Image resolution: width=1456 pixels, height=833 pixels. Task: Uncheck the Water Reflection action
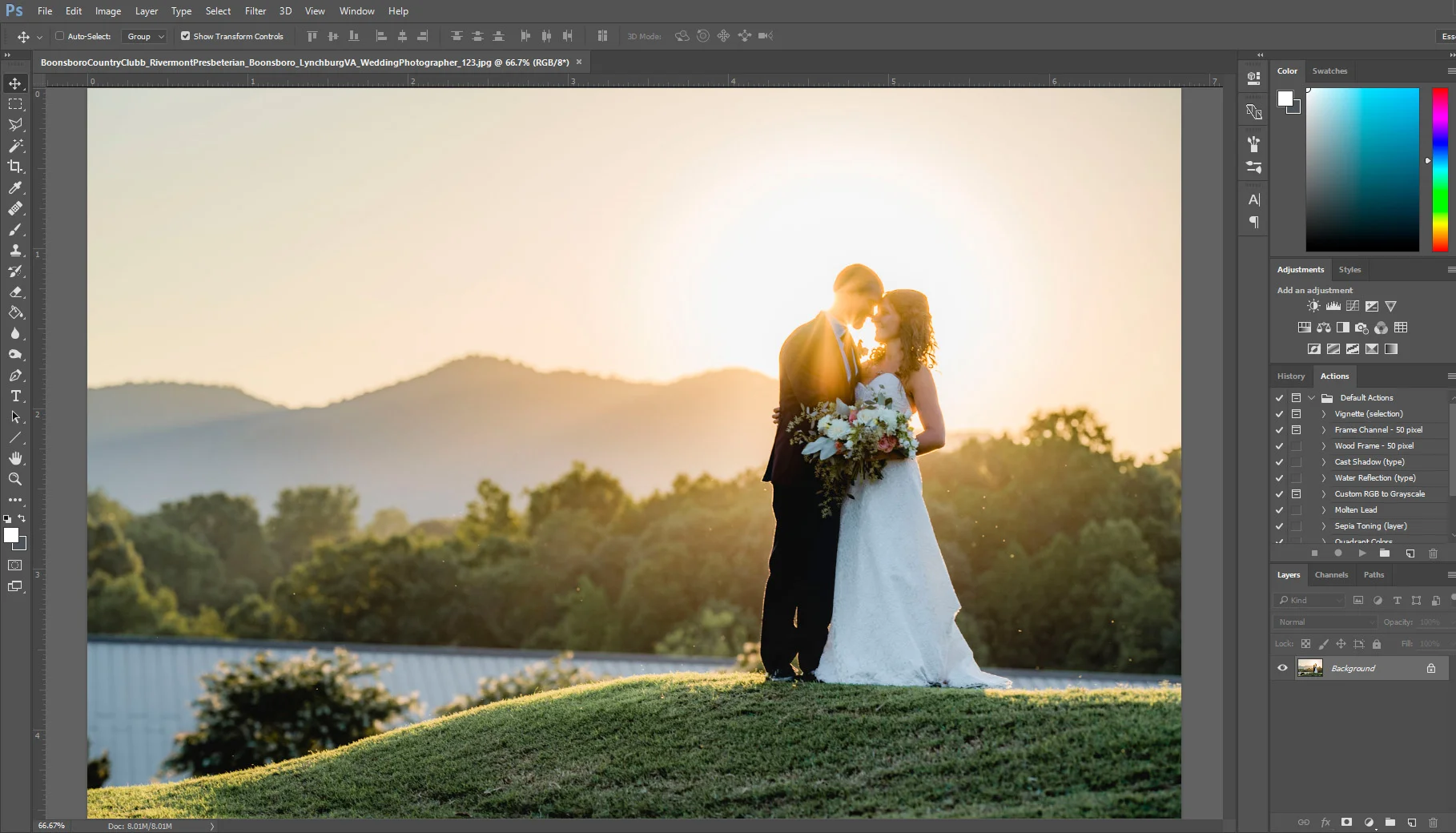point(1278,478)
